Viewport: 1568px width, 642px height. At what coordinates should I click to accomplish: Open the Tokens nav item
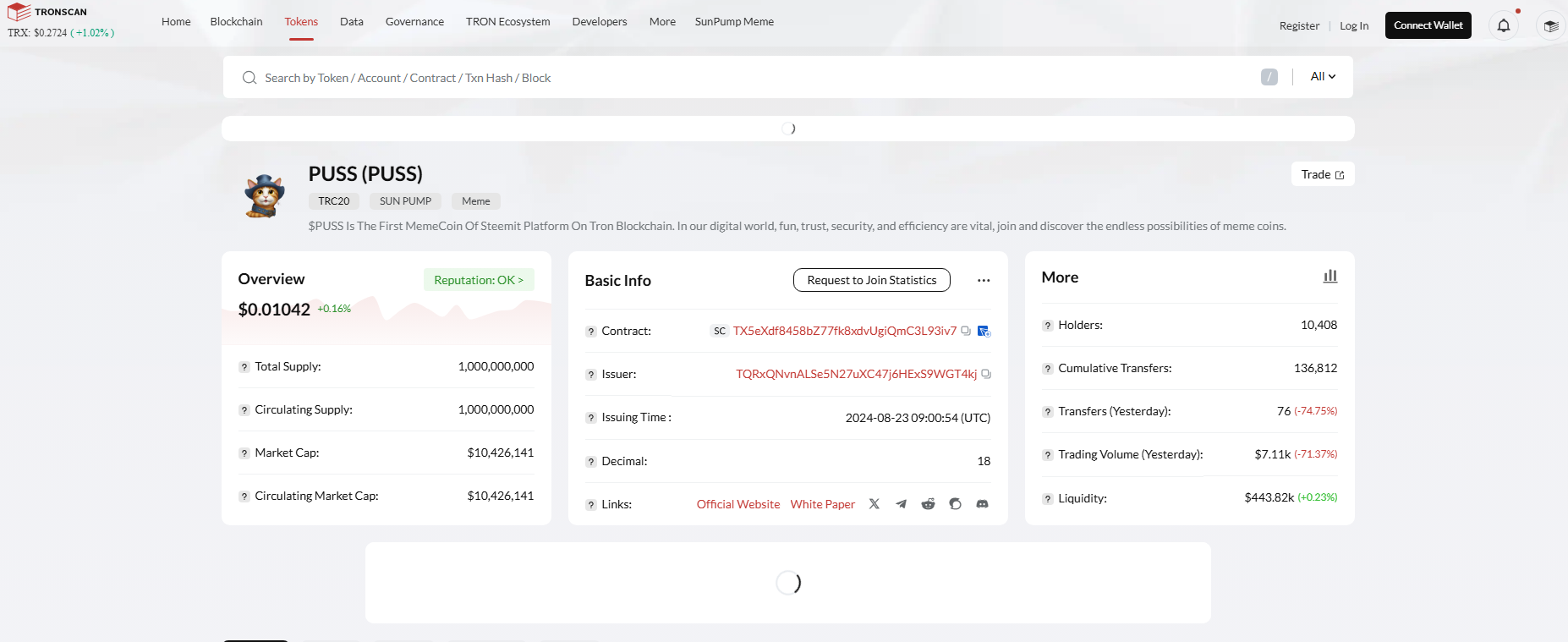pyautogui.click(x=301, y=21)
